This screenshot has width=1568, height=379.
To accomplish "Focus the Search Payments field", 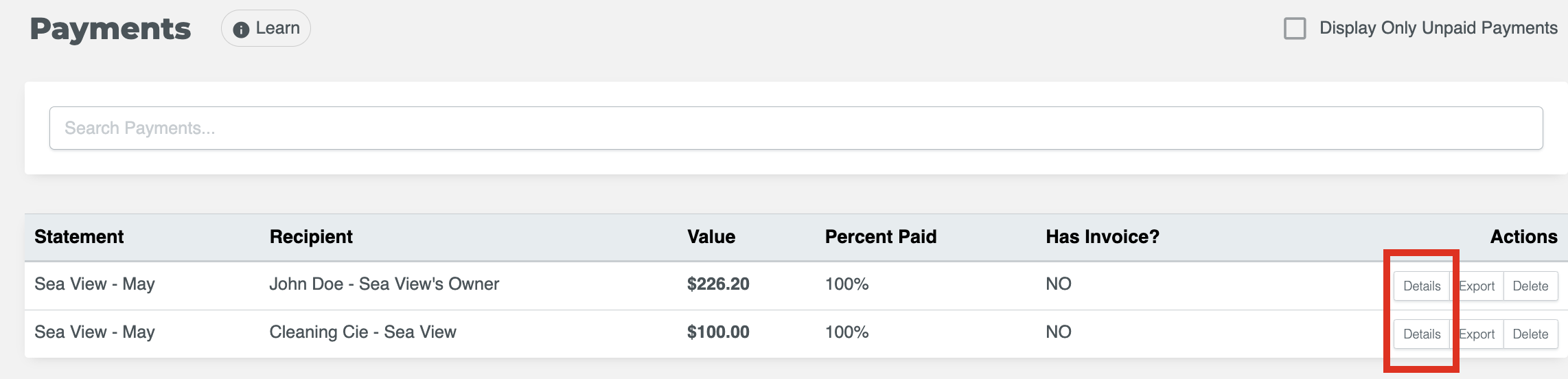I will (796, 128).
